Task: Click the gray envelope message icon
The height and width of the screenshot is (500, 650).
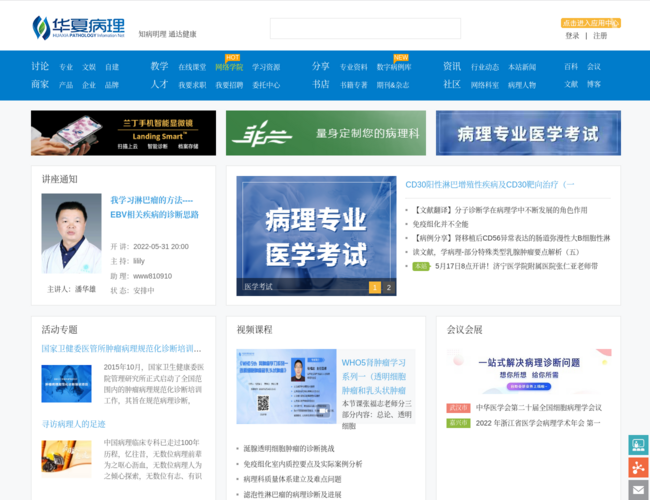Action: tap(638, 489)
